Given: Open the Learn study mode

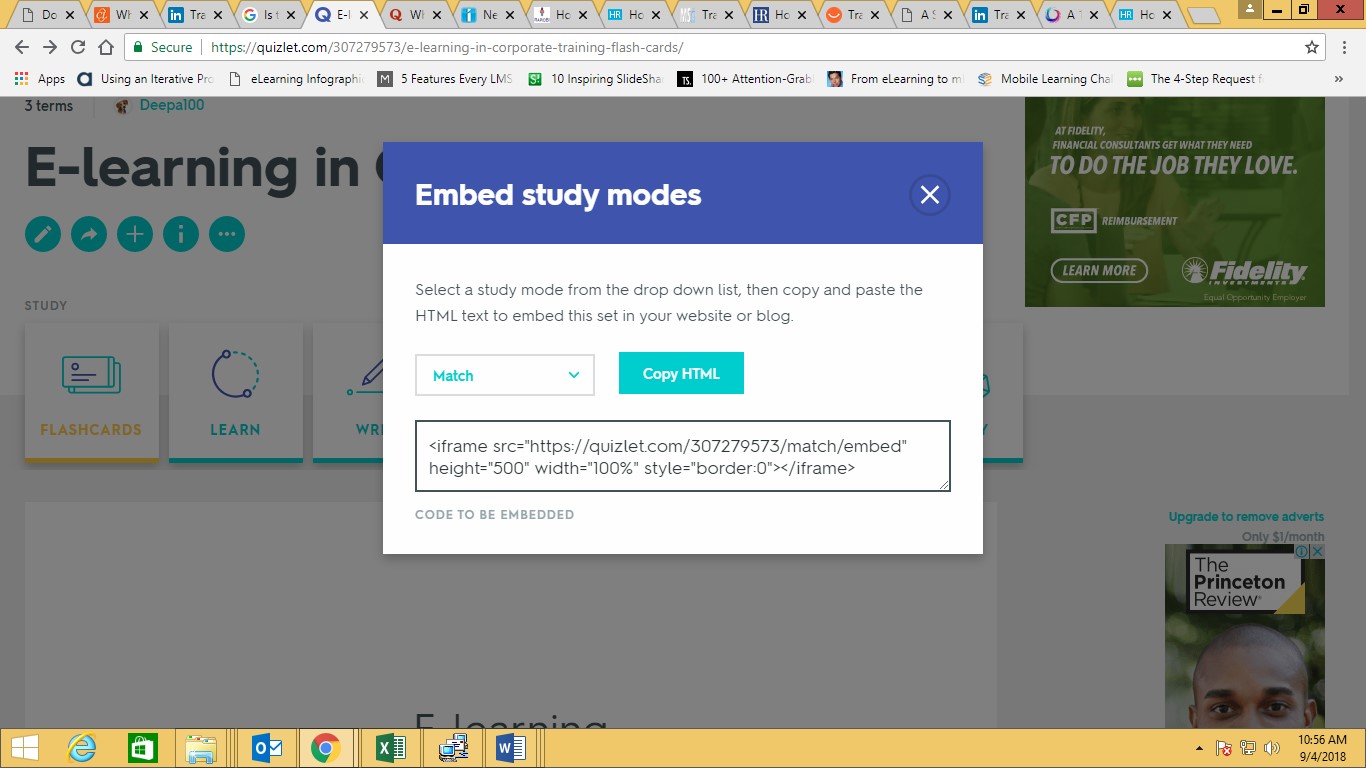Looking at the screenshot, I should point(235,390).
